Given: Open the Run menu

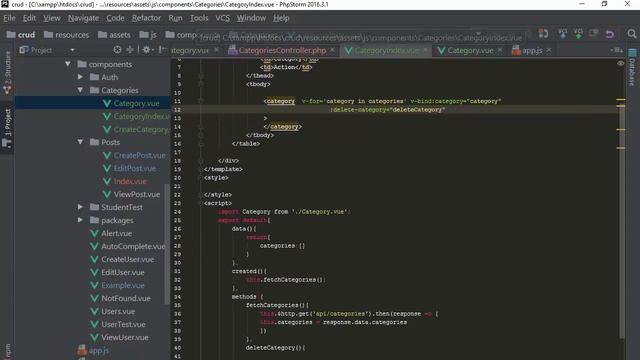Looking at the screenshot, I should [x=176, y=18].
